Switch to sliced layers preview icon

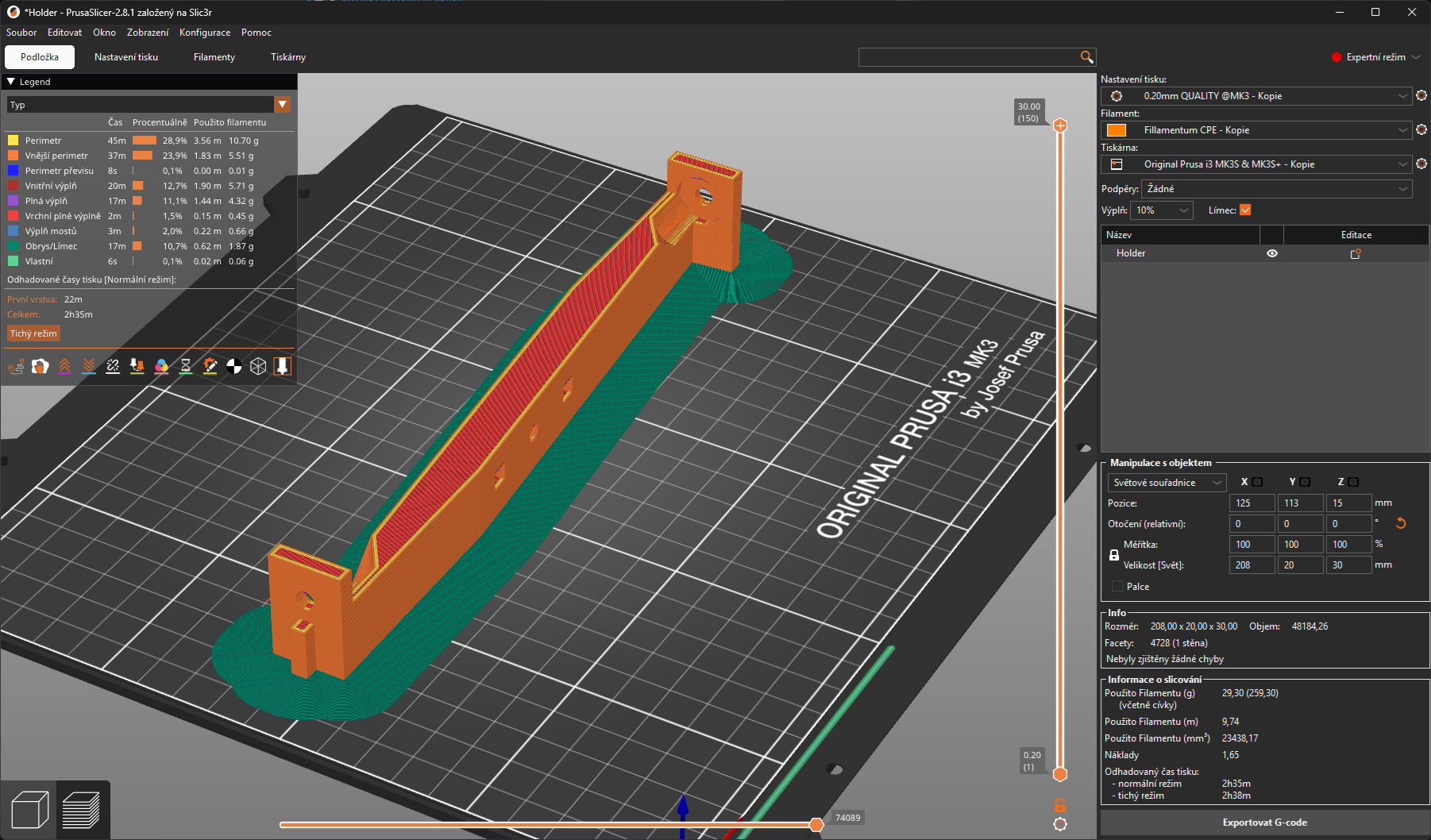click(x=82, y=811)
